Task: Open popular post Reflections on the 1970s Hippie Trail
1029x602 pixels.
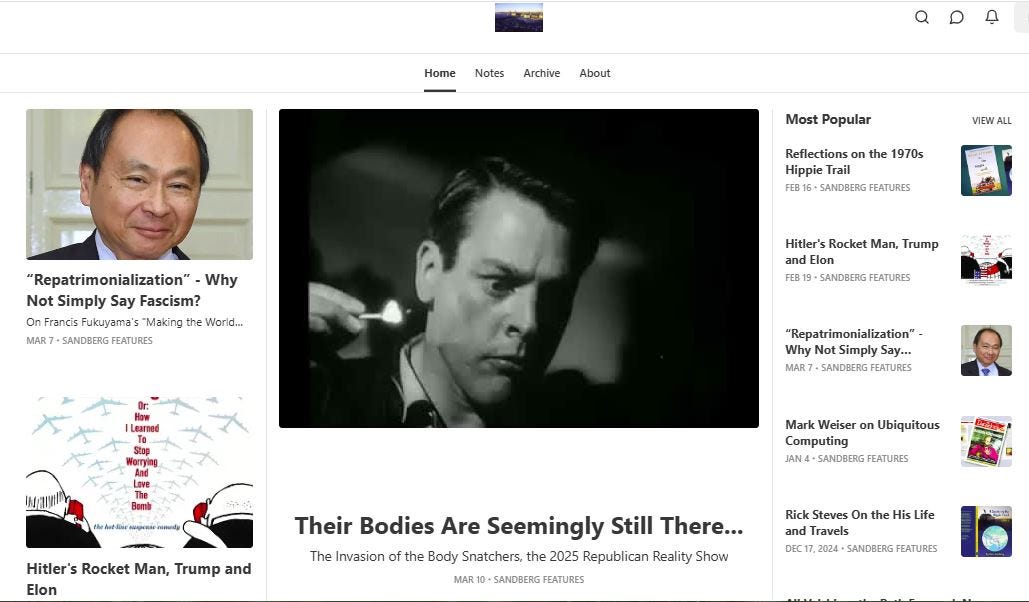Action: pos(854,161)
